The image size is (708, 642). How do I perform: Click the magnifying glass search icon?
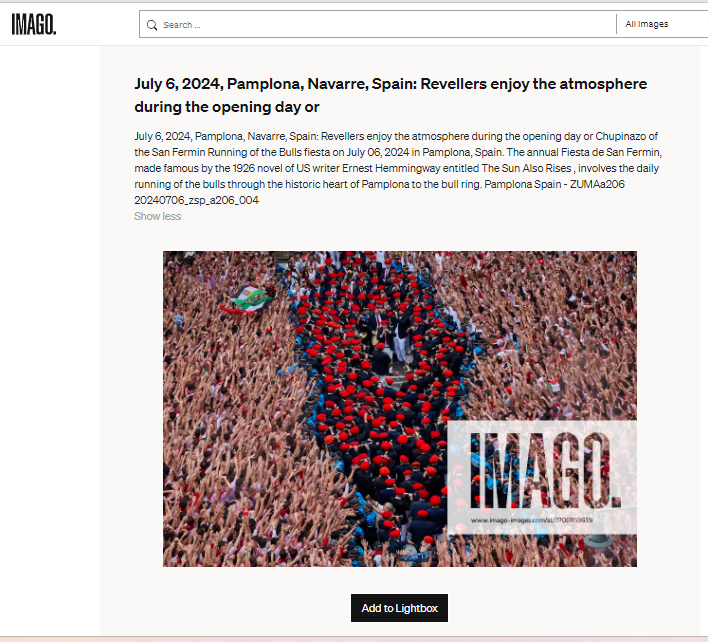tap(152, 25)
